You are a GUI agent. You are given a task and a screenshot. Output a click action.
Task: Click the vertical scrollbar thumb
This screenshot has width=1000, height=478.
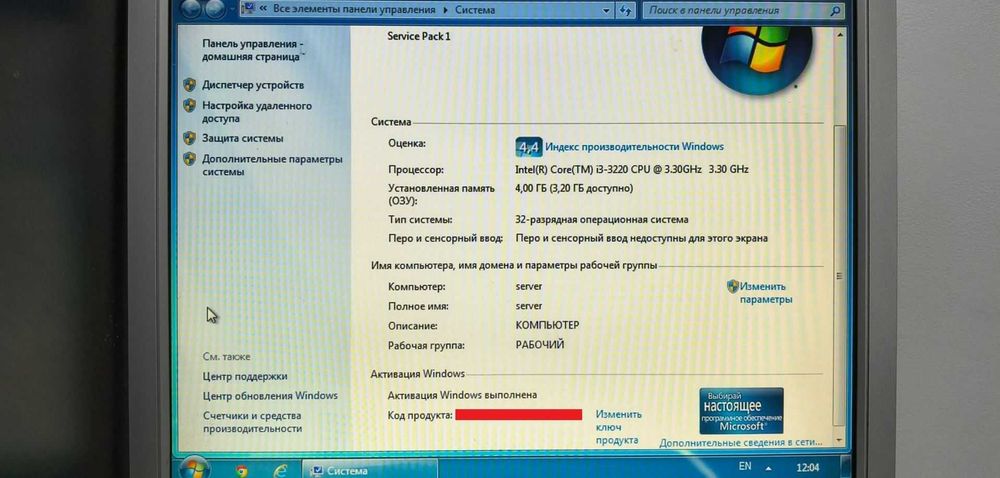(839, 275)
